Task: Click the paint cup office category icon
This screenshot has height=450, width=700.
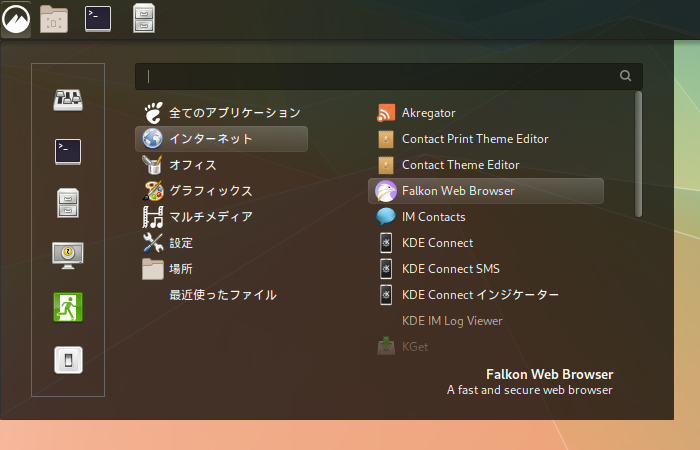Action: tap(153, 165)
